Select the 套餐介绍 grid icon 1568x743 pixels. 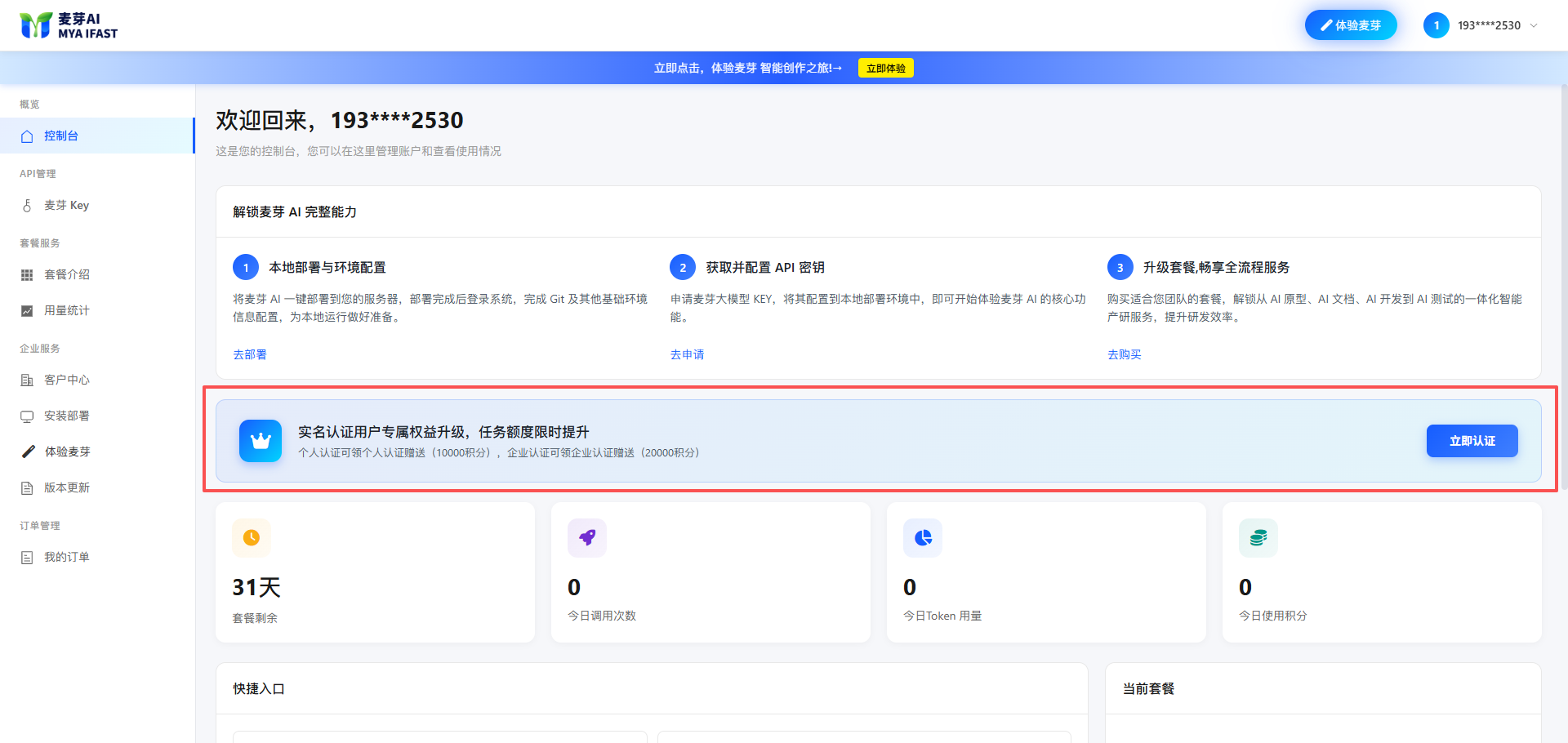click(x=27, y=275)
